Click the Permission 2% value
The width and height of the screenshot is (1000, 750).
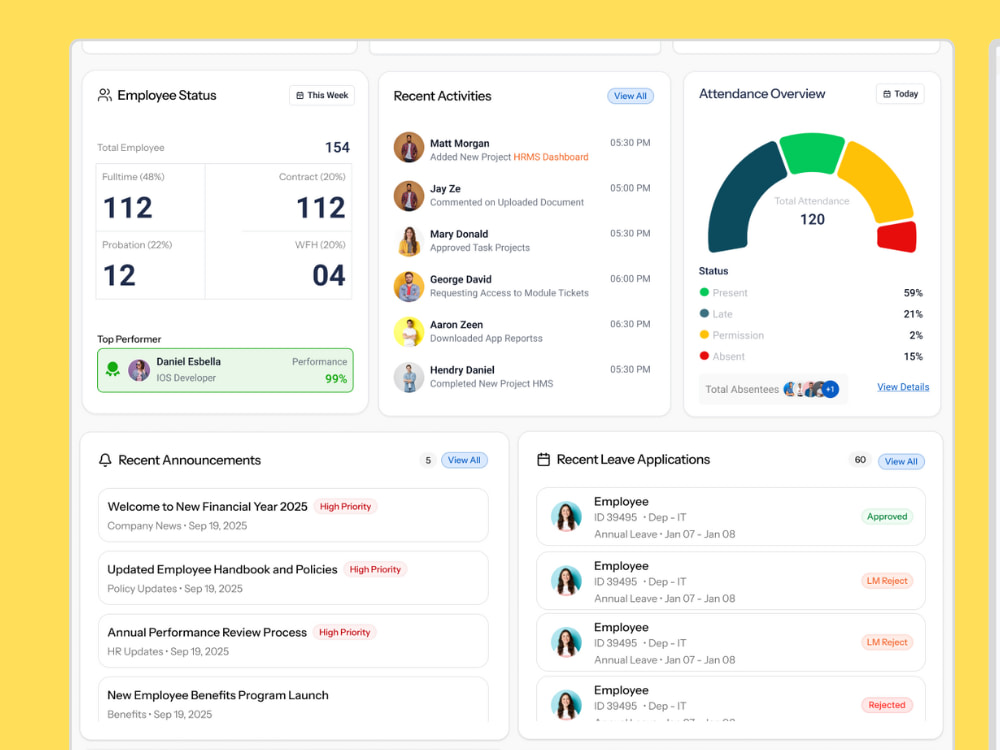coord(916,335)
